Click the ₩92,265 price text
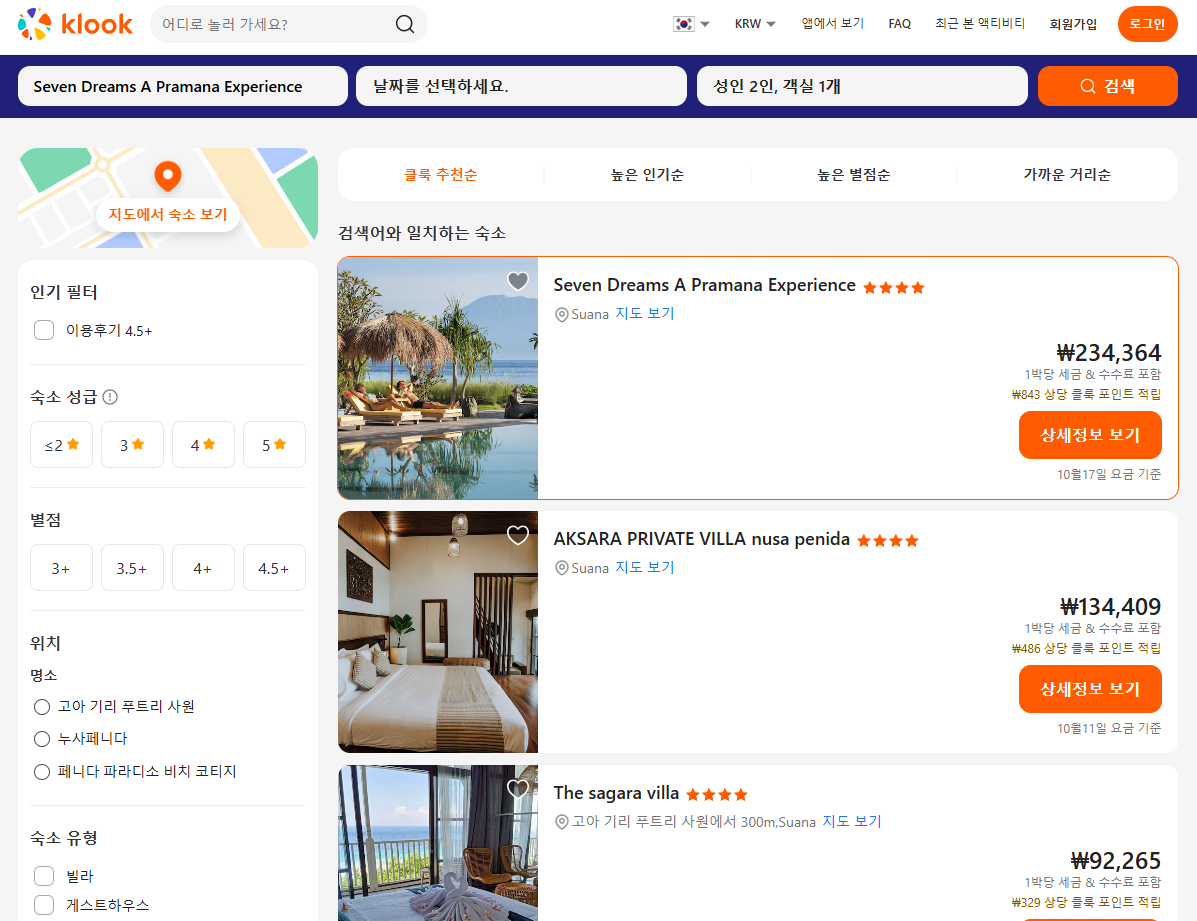This screenshot has width=1197, height=921. click(x=1115, y=861)
